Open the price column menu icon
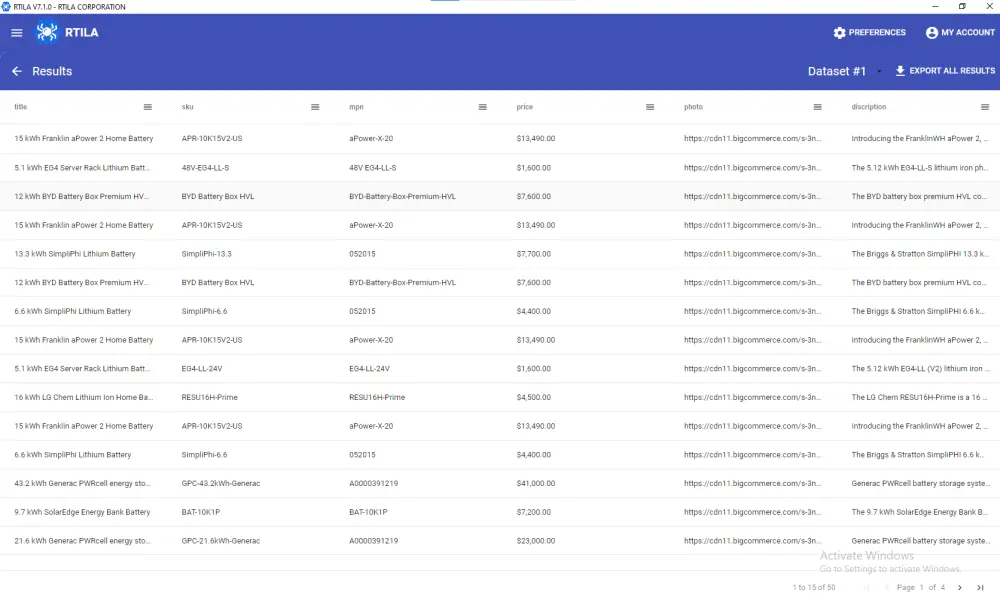The height and width of the screenshot is (599, 1000). [650, 107]
